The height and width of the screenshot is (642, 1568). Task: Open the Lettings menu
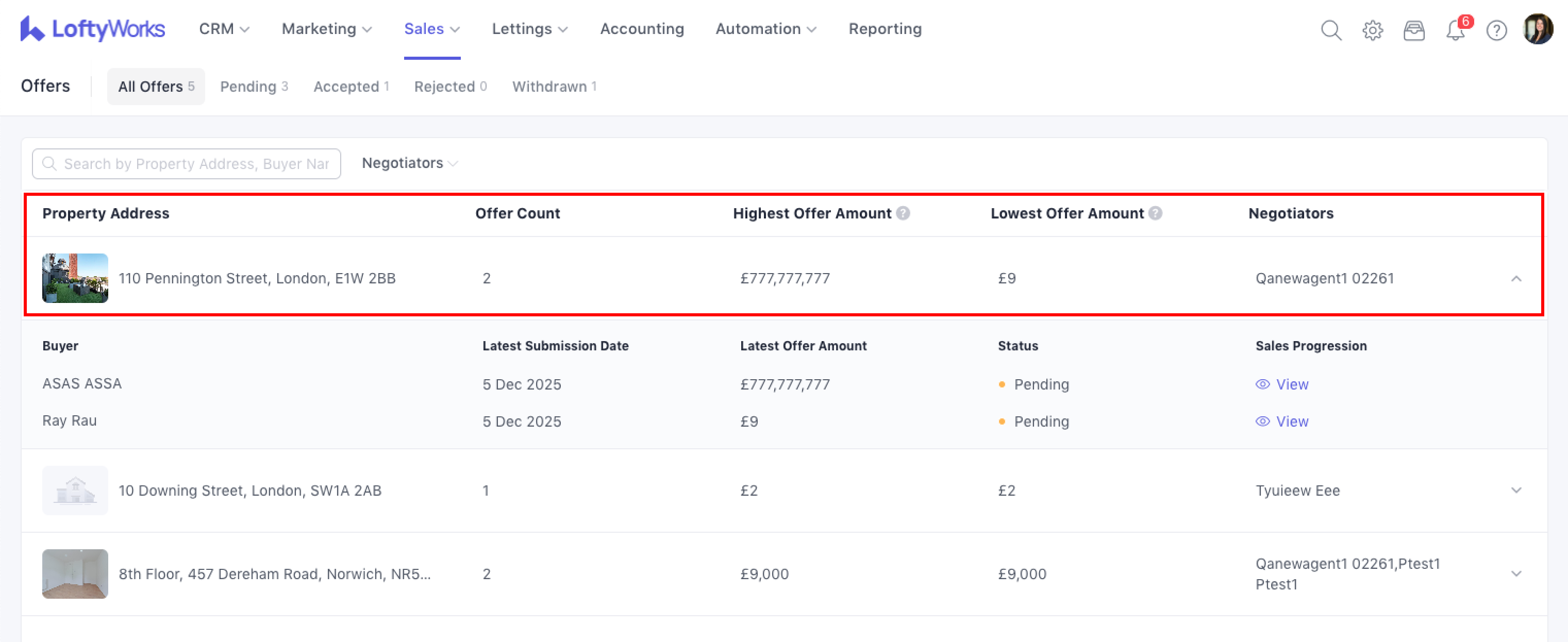(529, 29)
